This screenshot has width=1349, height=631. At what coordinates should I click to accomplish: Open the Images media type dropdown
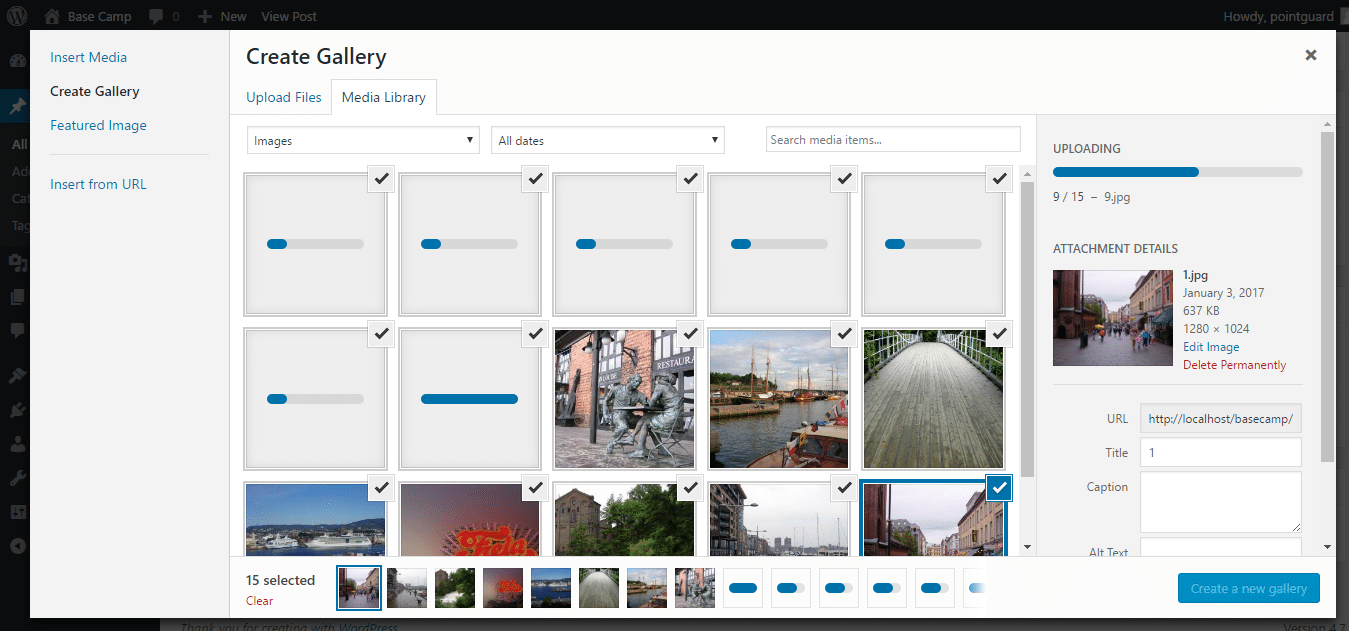click(363, 140)
